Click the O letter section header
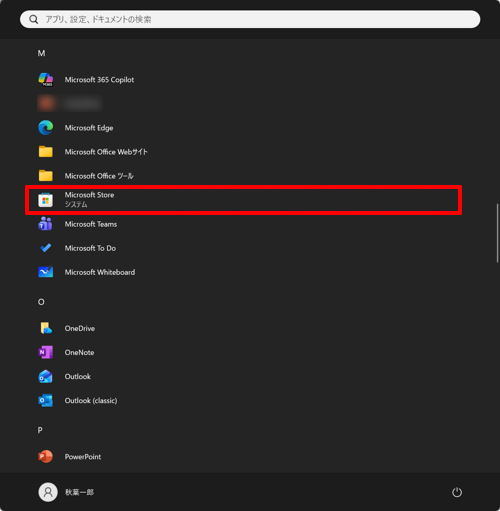Image resolution: width=500 pixels, height=511 pixels. coord(41,302)
